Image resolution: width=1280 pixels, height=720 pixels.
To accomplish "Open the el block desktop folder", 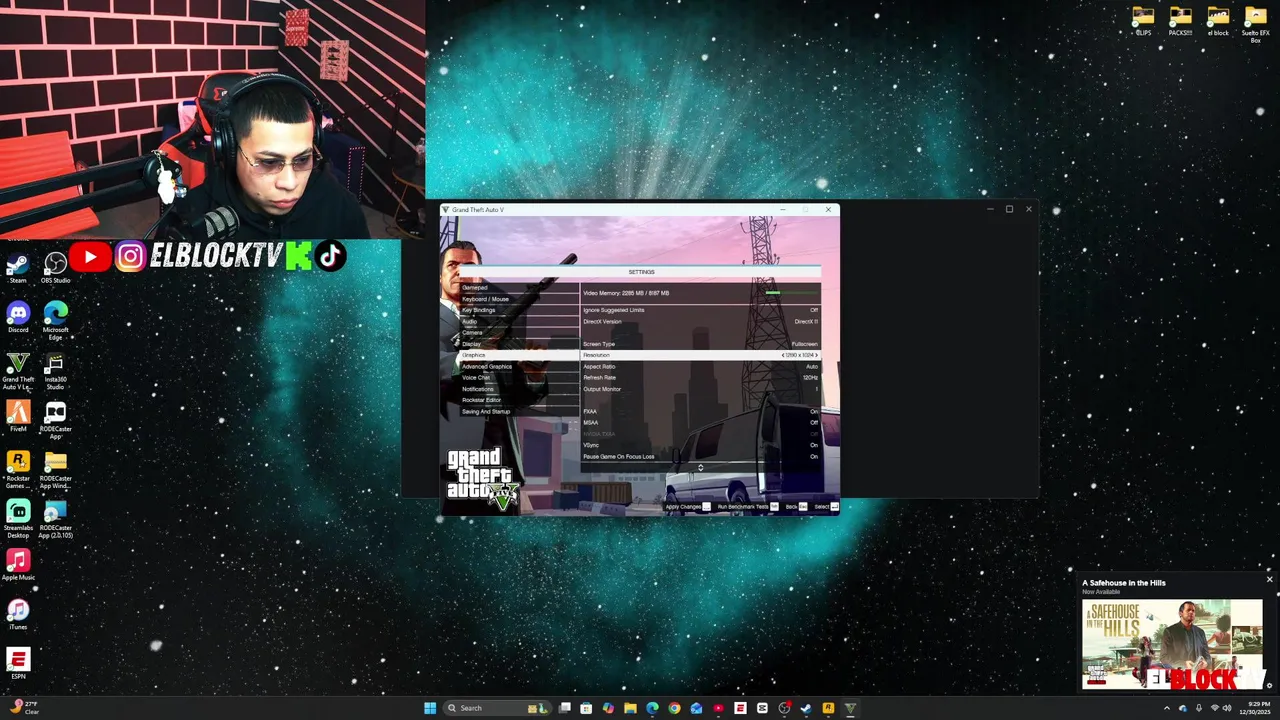I will pos(1218,21).
